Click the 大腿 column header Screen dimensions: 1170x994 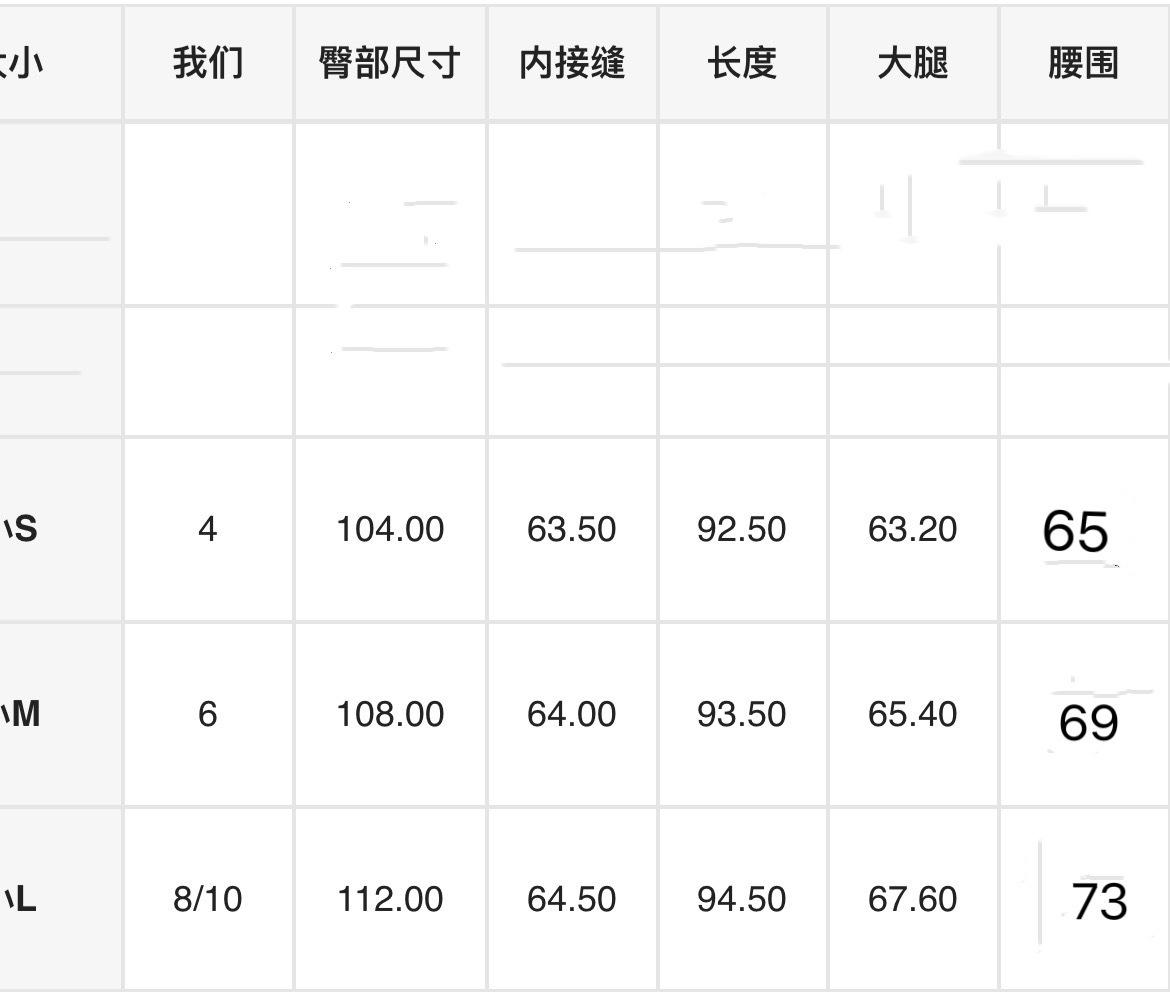(x=913, y=64)
